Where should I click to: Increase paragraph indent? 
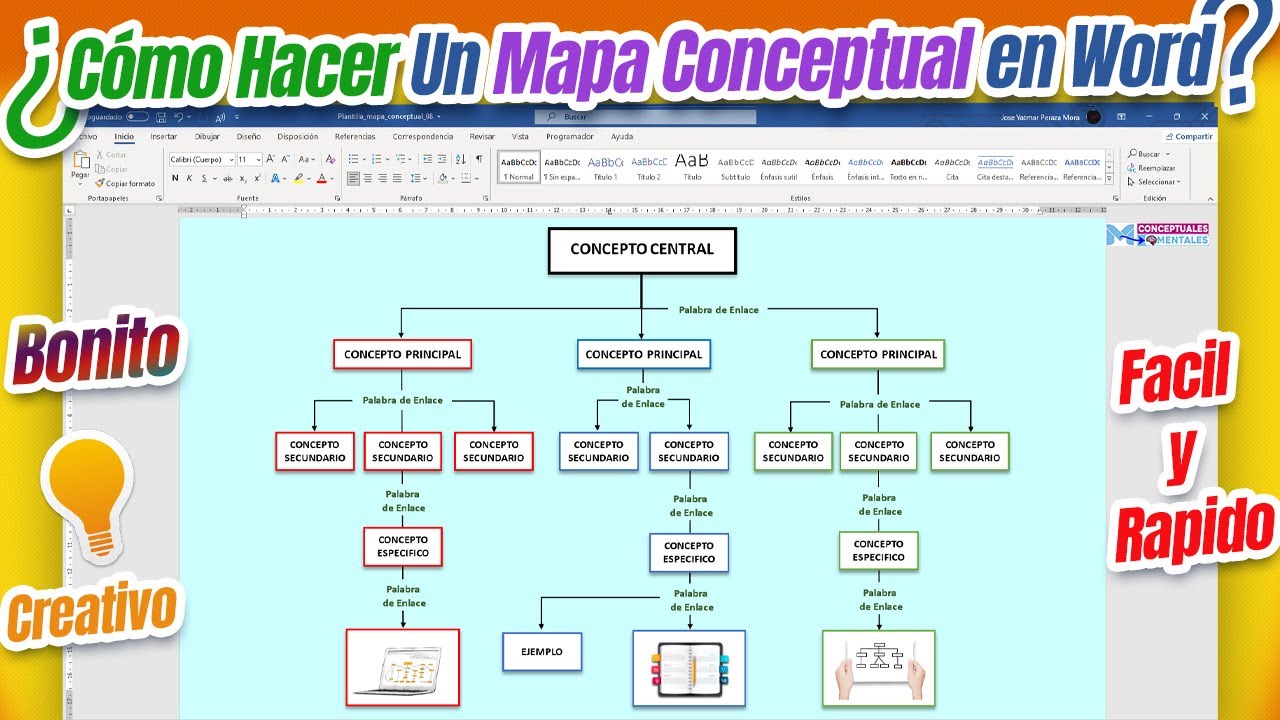442,159
